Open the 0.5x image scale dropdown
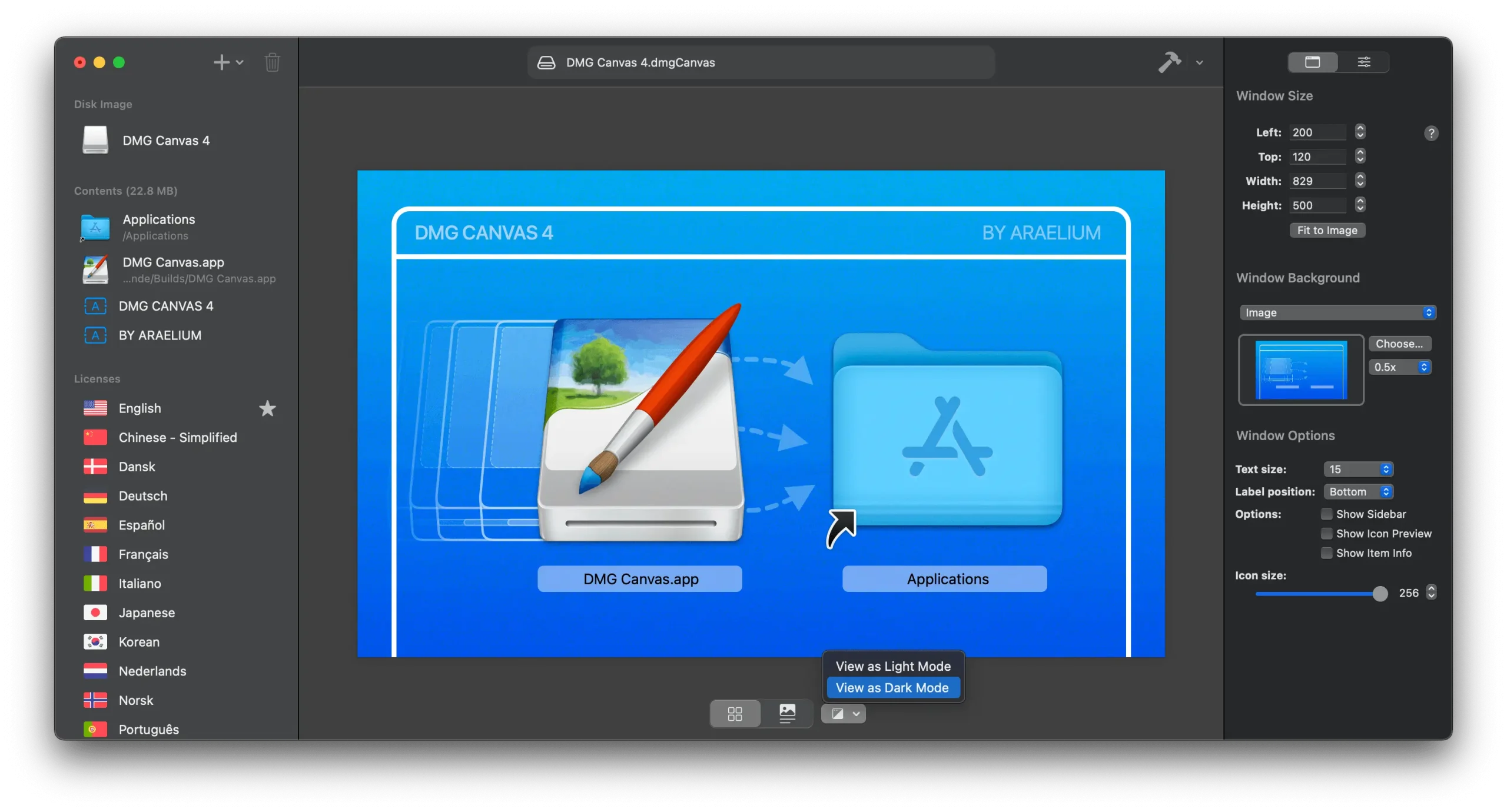1507x812 pixels. (x=1399, y=367)
